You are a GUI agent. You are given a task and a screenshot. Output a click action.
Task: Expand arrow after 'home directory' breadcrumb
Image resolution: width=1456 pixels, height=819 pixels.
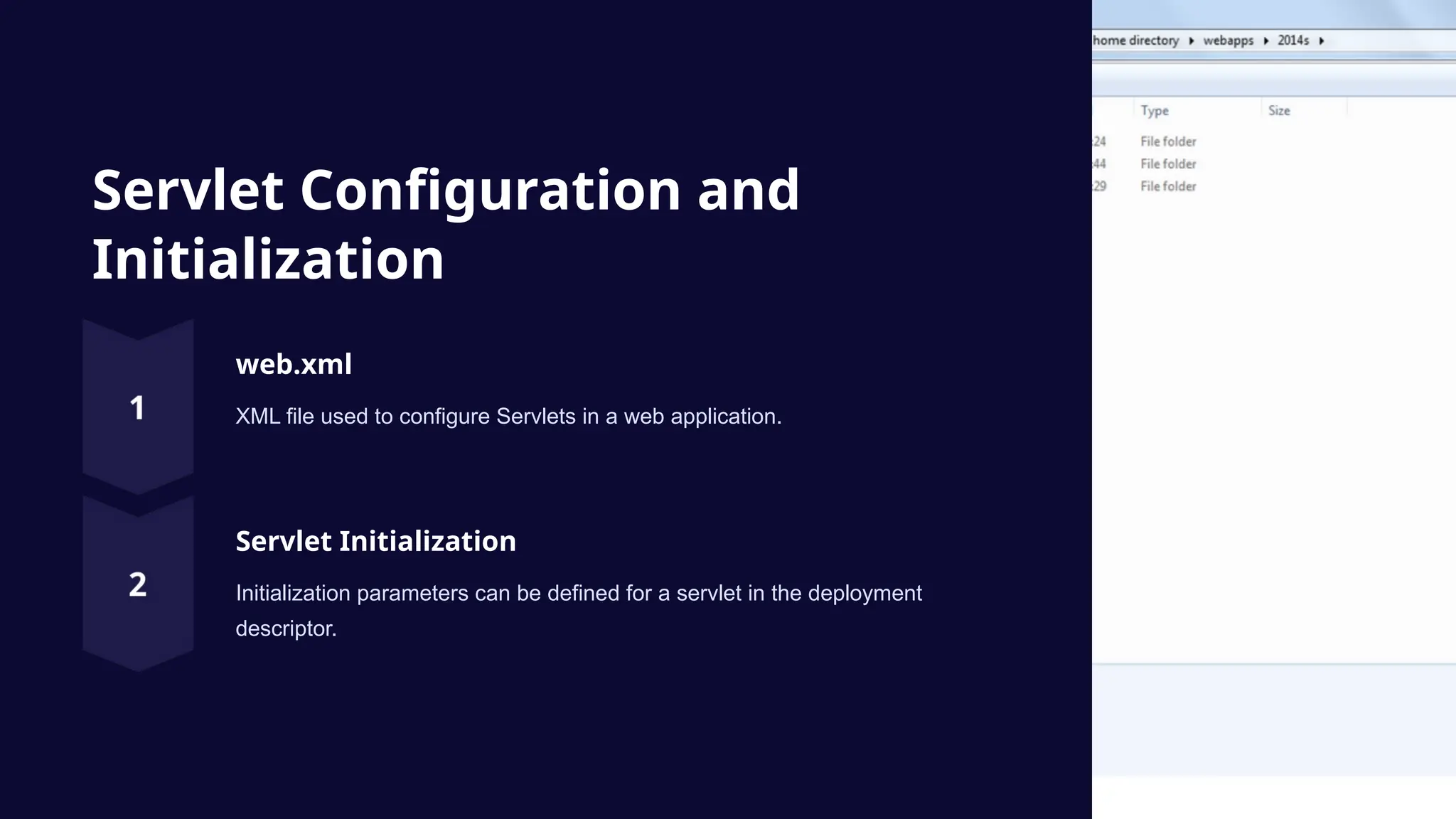[1192, 41]
